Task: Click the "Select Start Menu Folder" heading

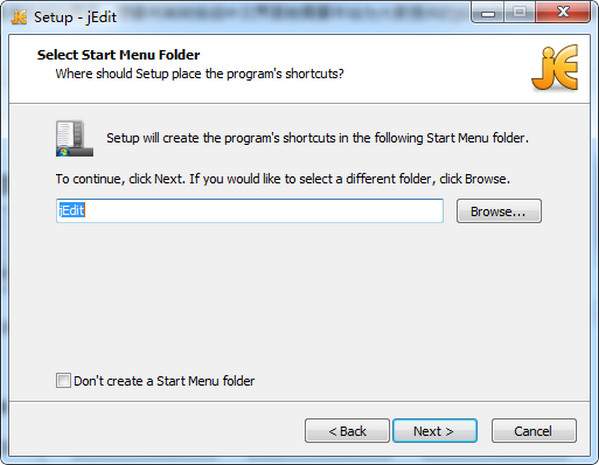Action: click(118, 55)
